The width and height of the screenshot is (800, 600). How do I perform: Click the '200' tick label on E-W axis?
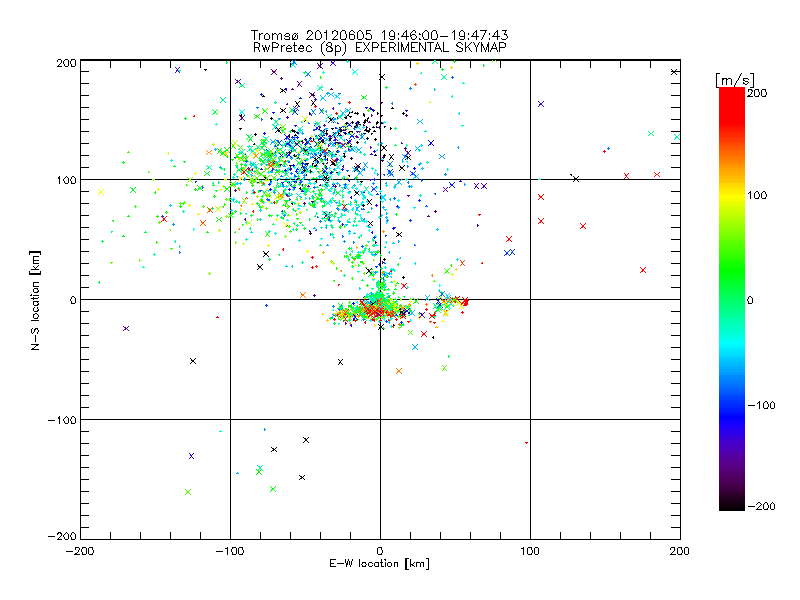[680, 551]
